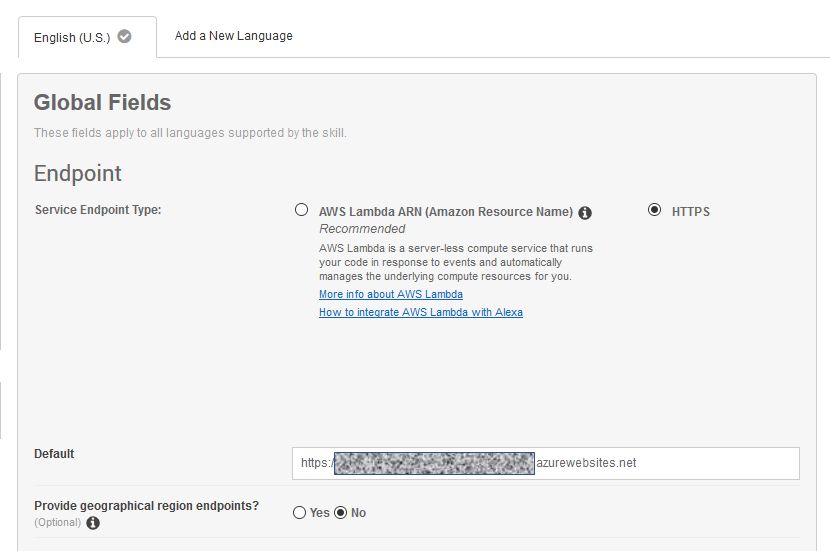Open How to integrate AWS Lambda with Alexa

[x=421, y=312]
